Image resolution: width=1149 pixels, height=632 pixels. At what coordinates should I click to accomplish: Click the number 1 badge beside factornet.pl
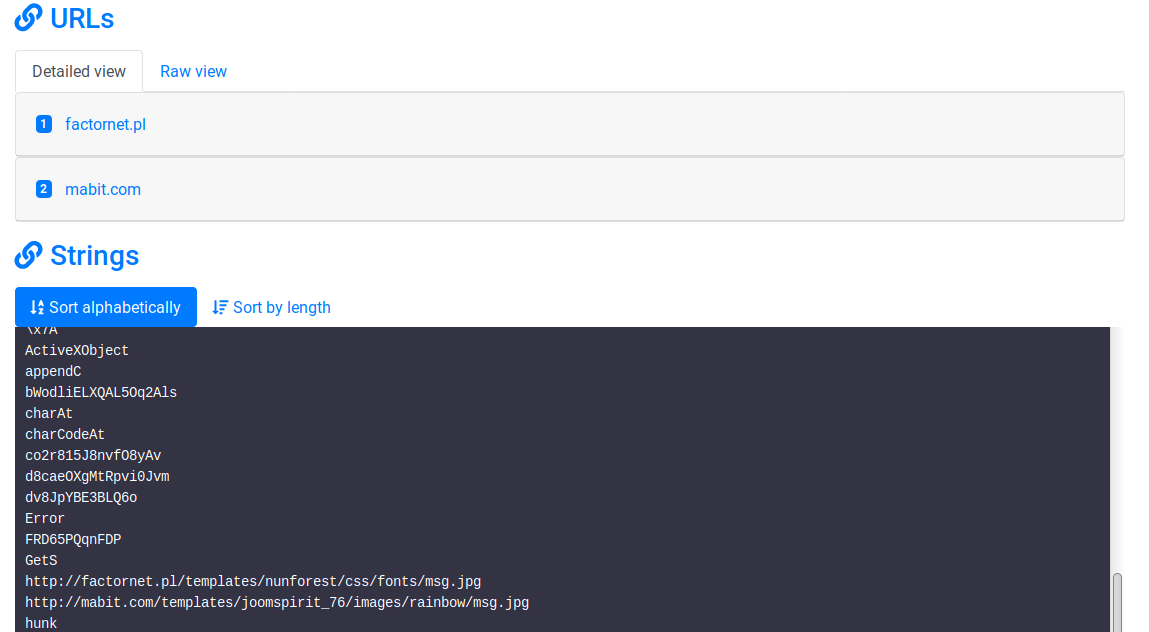[44, 124]
